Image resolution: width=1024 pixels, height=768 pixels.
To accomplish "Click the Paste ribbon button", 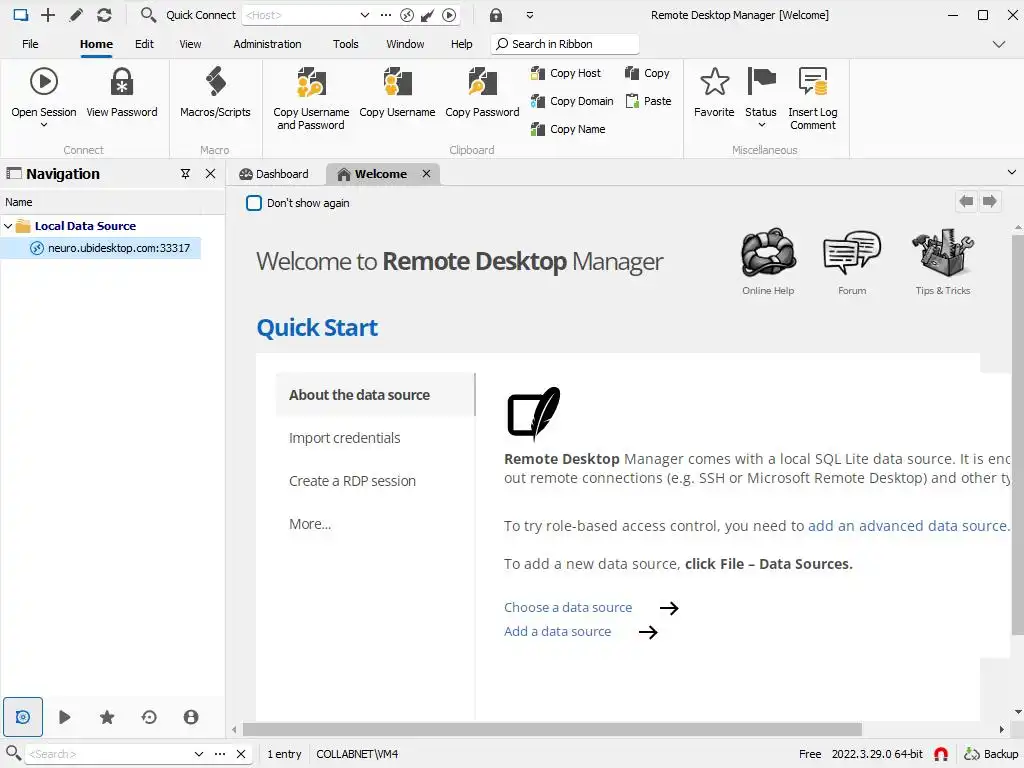I will (648, 101).
